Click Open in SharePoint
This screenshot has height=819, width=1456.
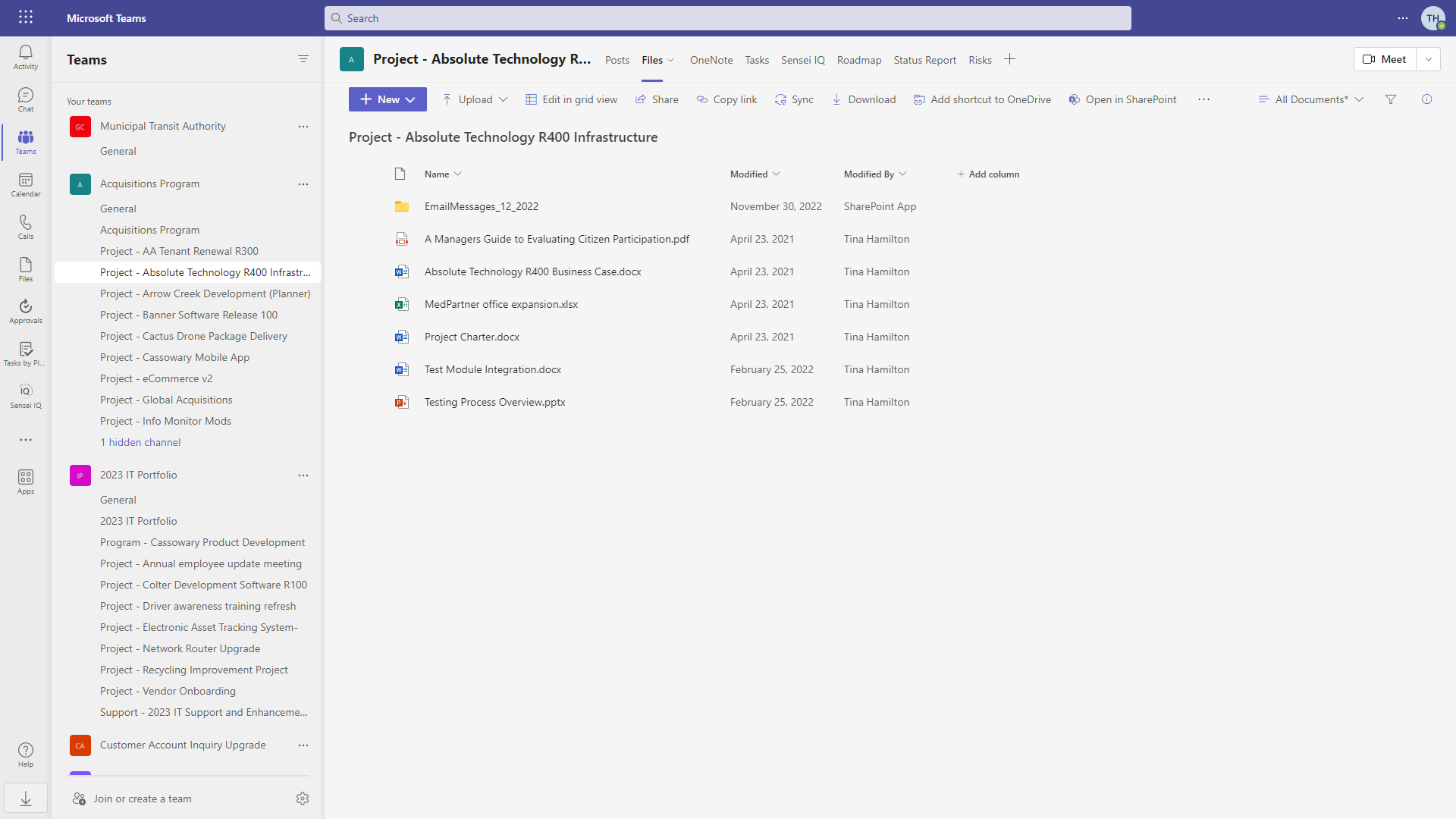point(1123,99)
